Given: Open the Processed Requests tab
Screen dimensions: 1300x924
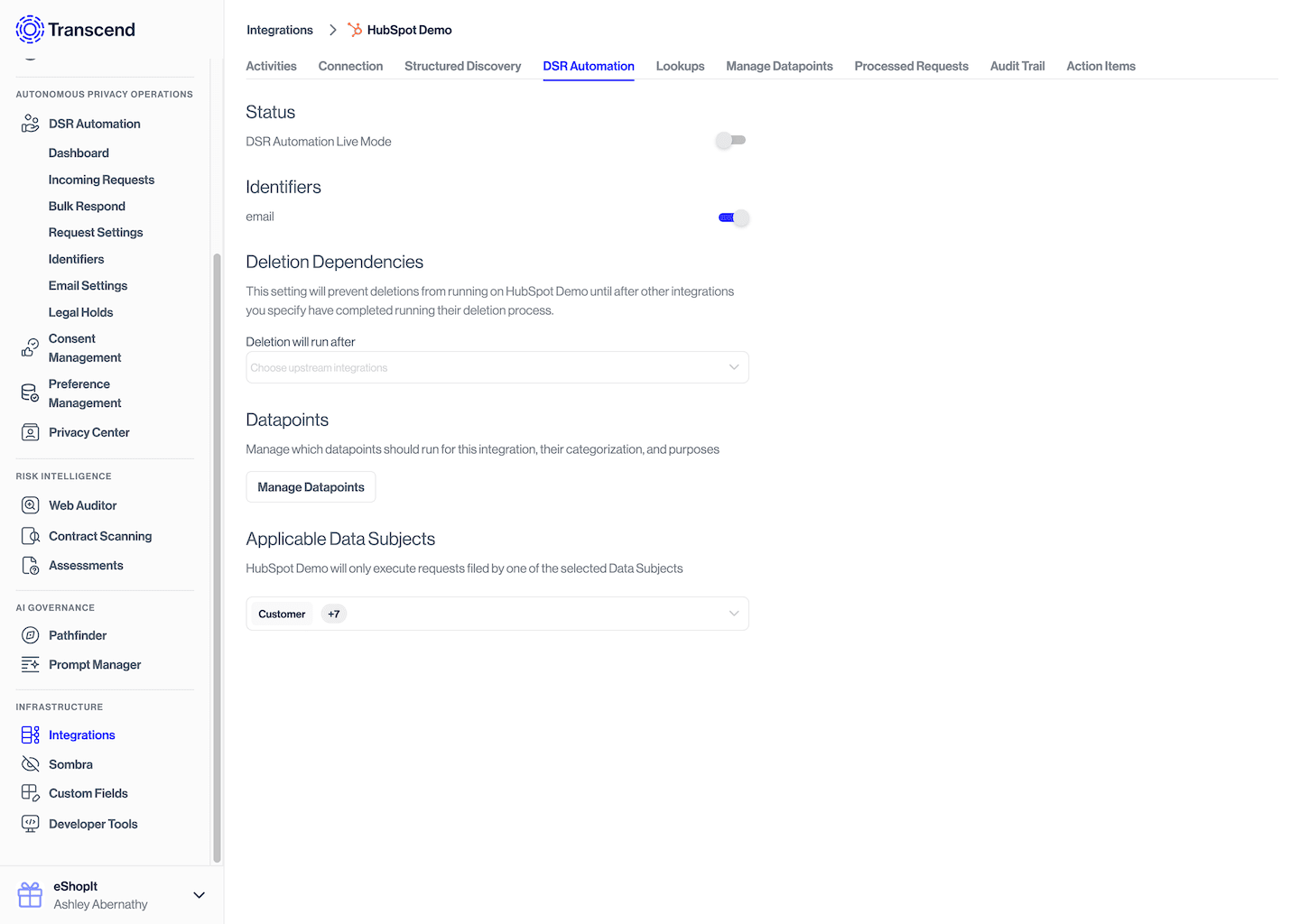Looking at the screenshot, I should (x=911, y=66).
